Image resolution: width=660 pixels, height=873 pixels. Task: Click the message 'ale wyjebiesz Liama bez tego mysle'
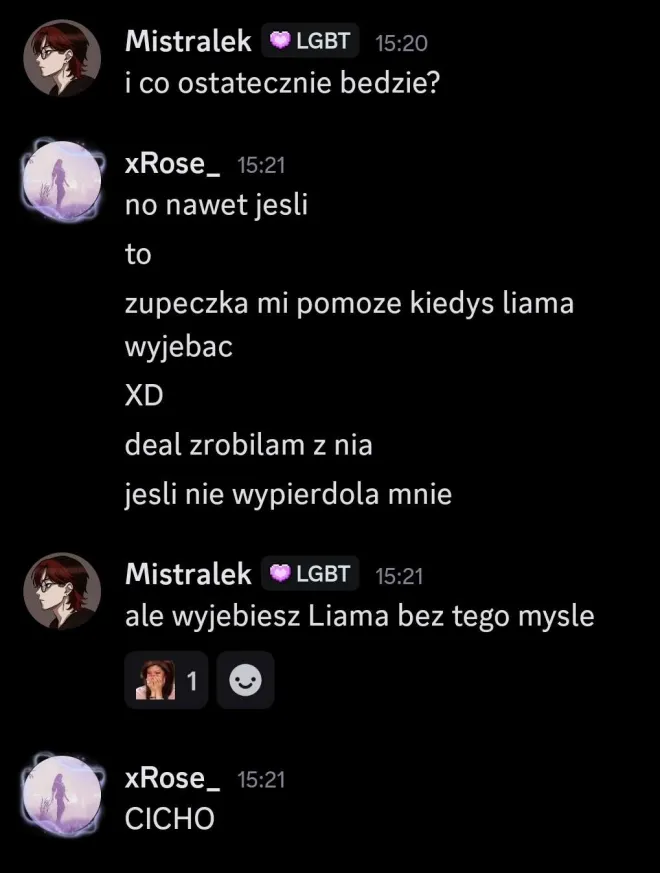tap(360, 616)
